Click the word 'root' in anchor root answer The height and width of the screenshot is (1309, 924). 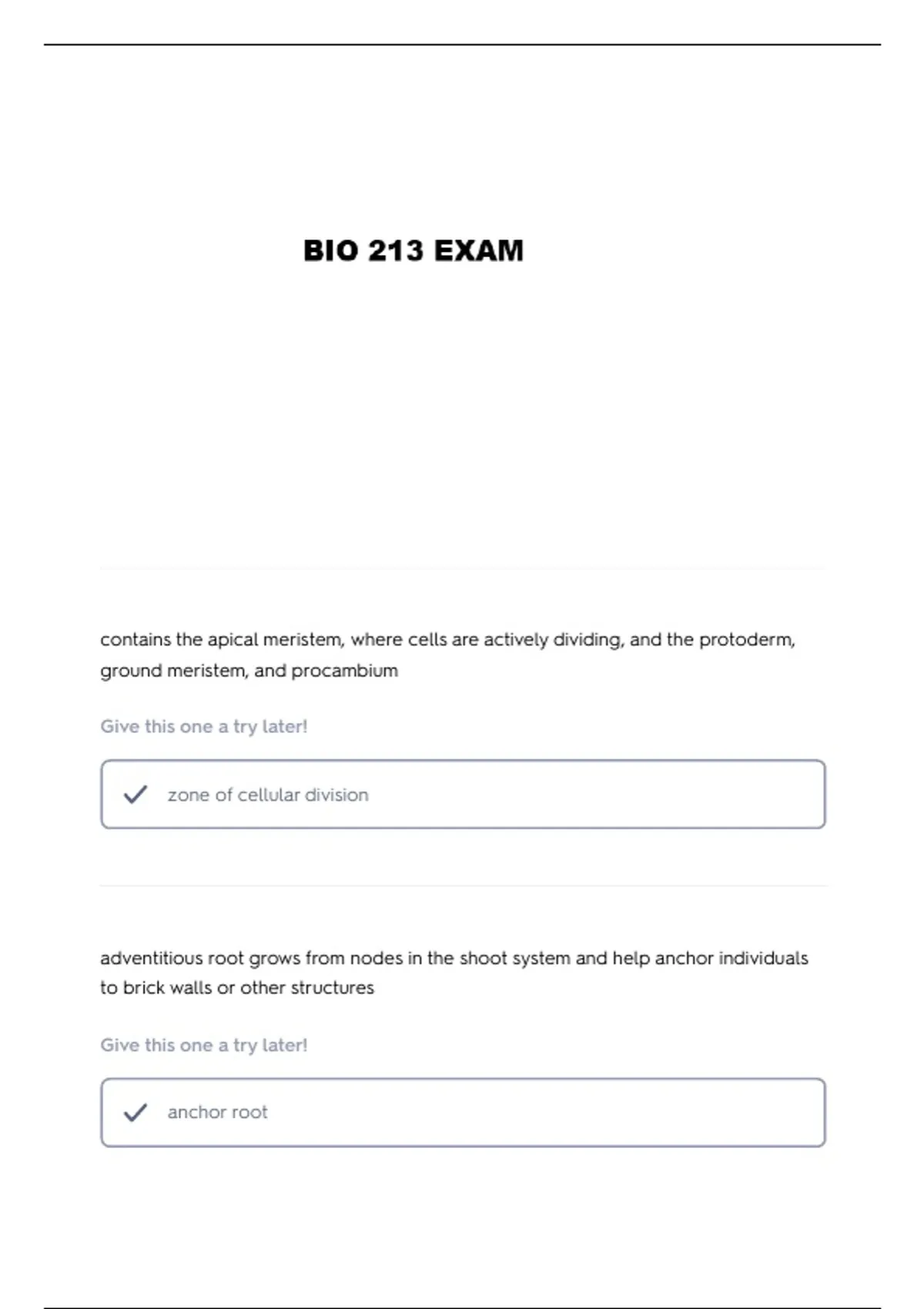[x=249, y=1112]
